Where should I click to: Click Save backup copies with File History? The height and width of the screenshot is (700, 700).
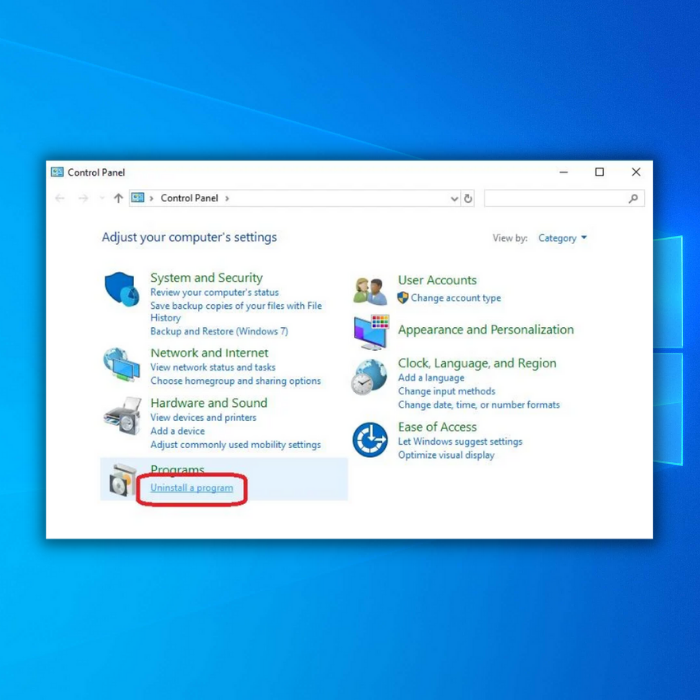(x=236, y=312)
